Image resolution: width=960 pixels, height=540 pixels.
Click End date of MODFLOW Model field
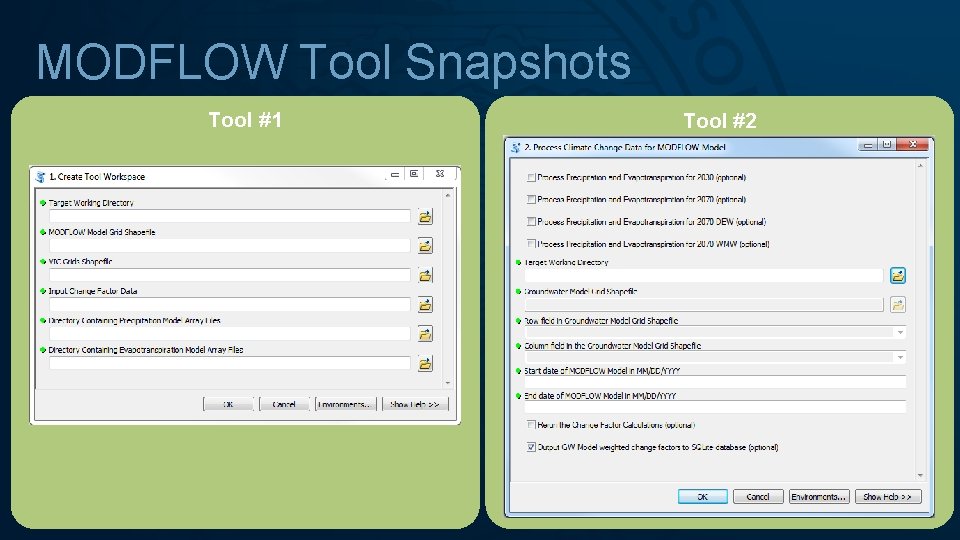(715, 407)
